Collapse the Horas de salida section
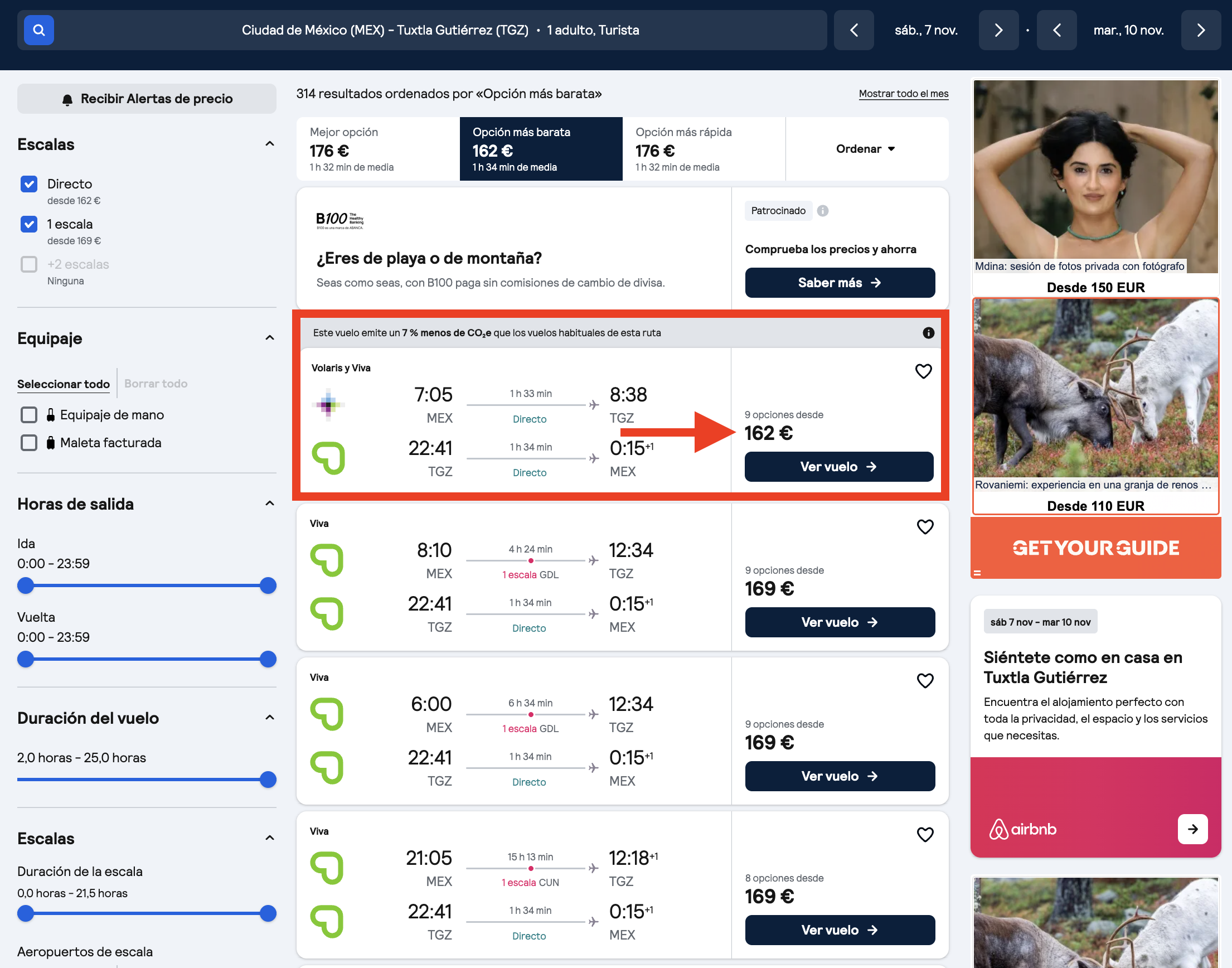 270,504
